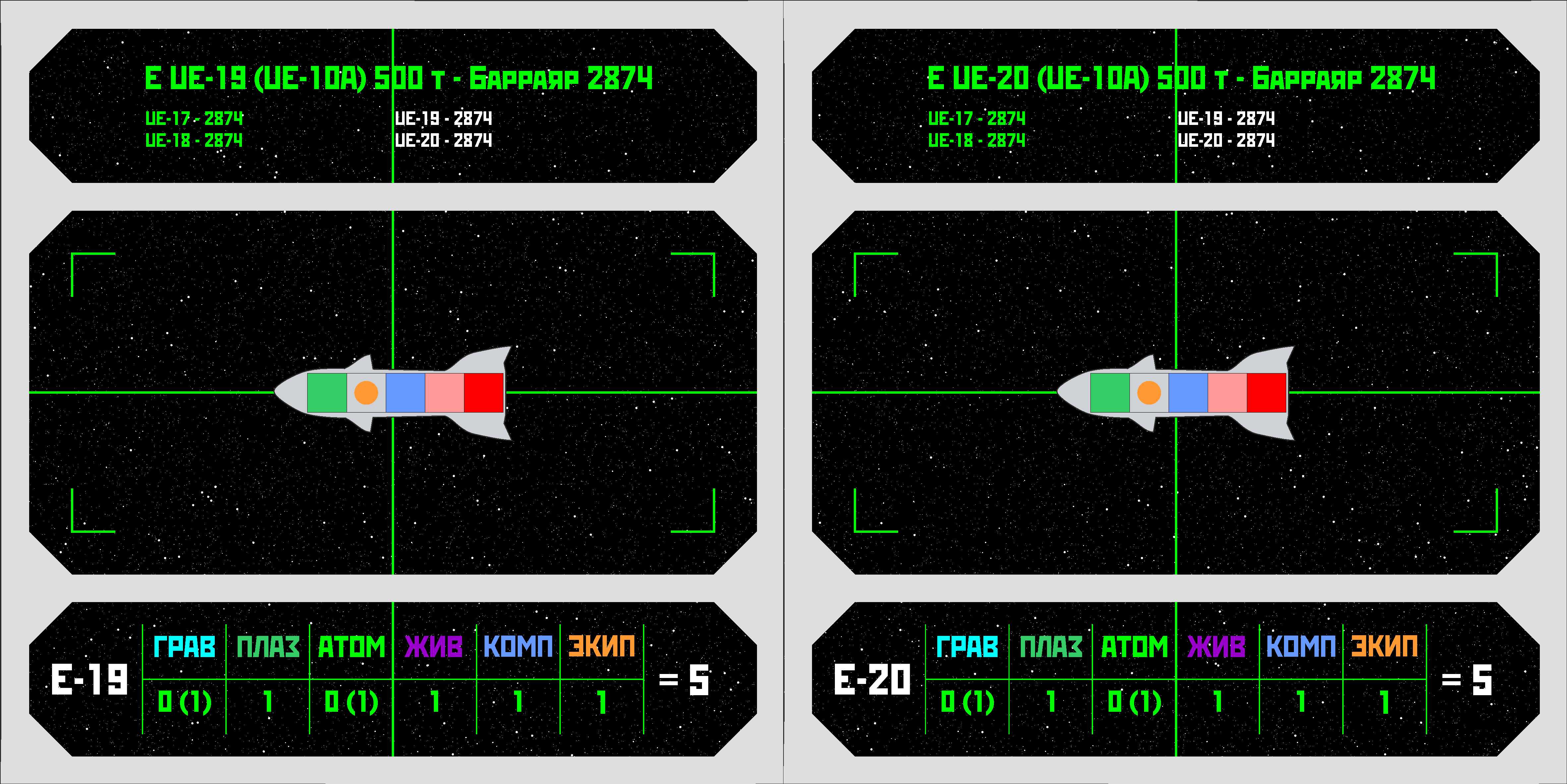Viewport: 1567px width, 784px height.
Task: Click the E-20 ship label
Action: tap(872, 680)
